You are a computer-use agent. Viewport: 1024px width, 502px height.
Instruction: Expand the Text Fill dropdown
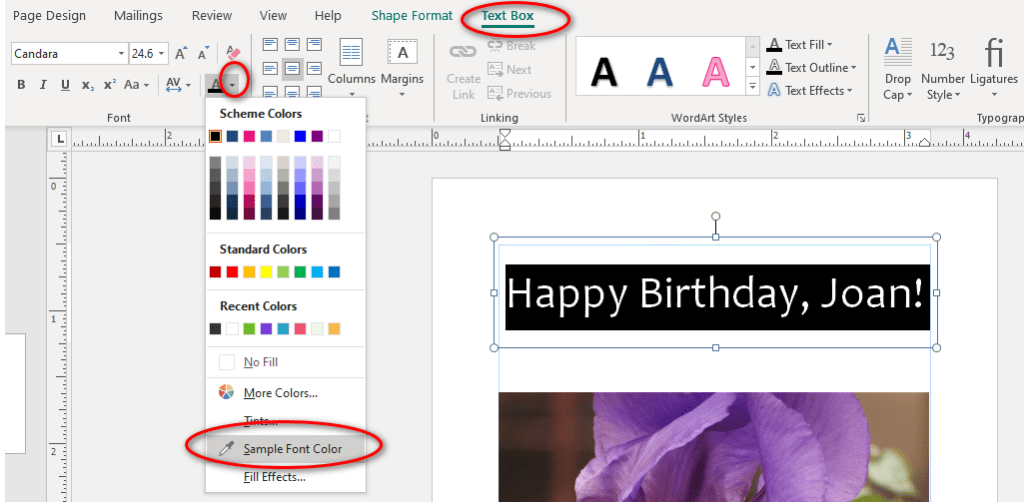click(x=829, y=45)
